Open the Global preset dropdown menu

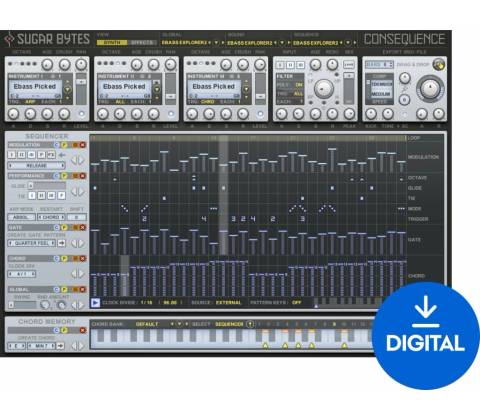[216, 43]
